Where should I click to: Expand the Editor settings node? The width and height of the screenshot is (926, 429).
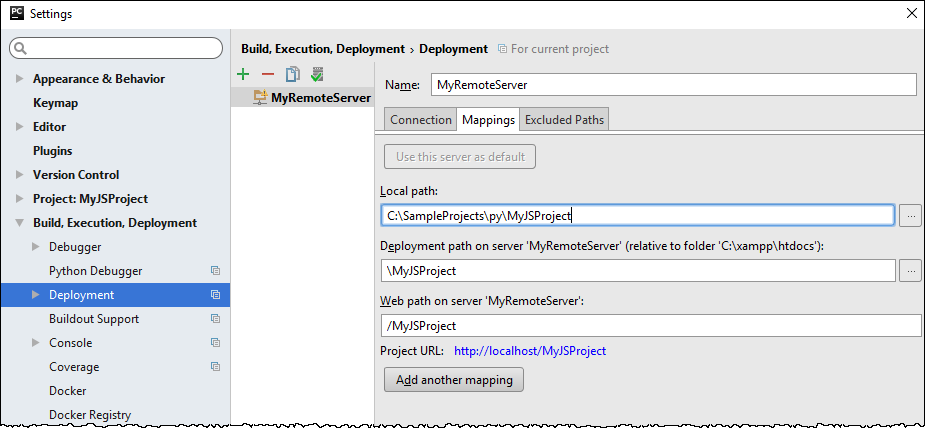pos(19,126)
